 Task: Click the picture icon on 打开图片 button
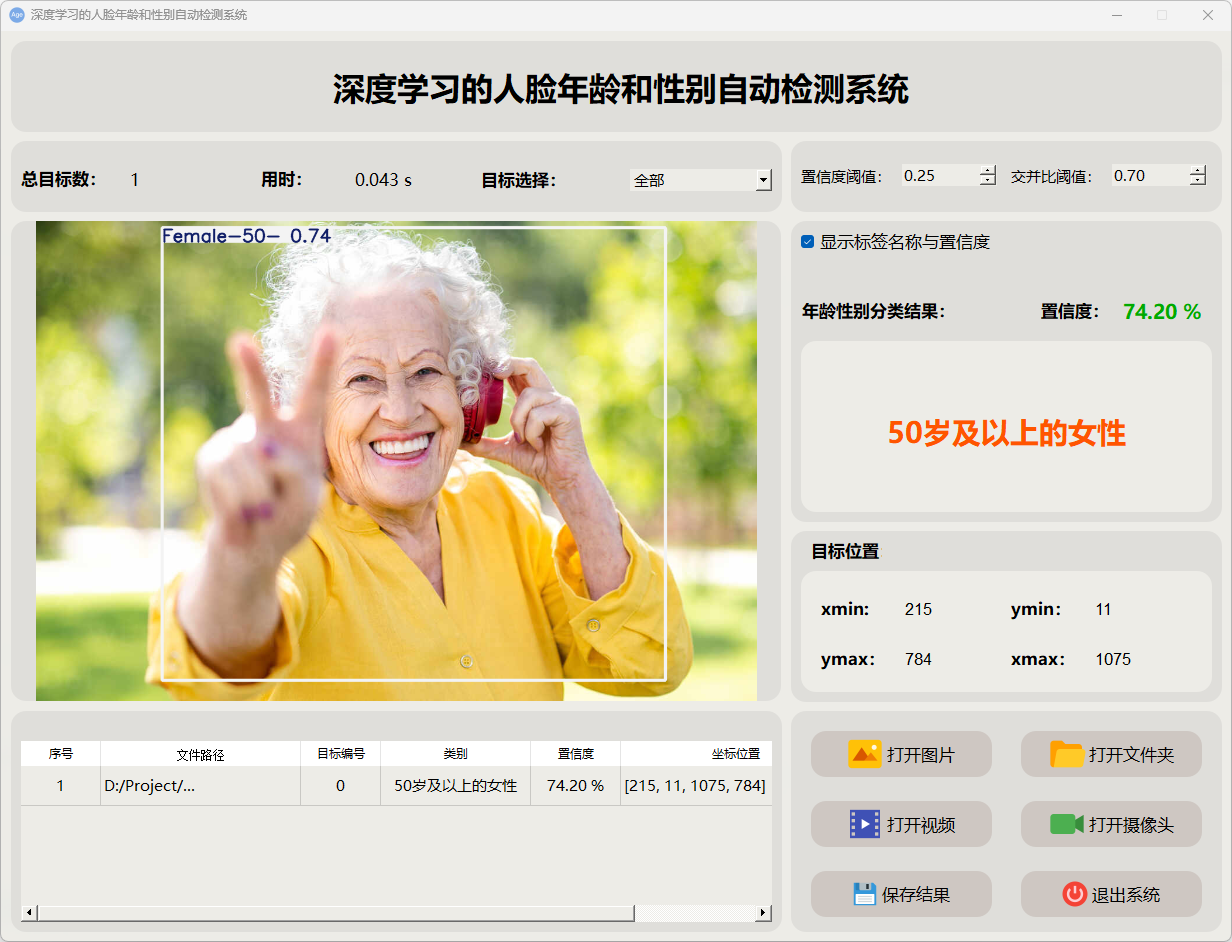click(x=864, y=754)
